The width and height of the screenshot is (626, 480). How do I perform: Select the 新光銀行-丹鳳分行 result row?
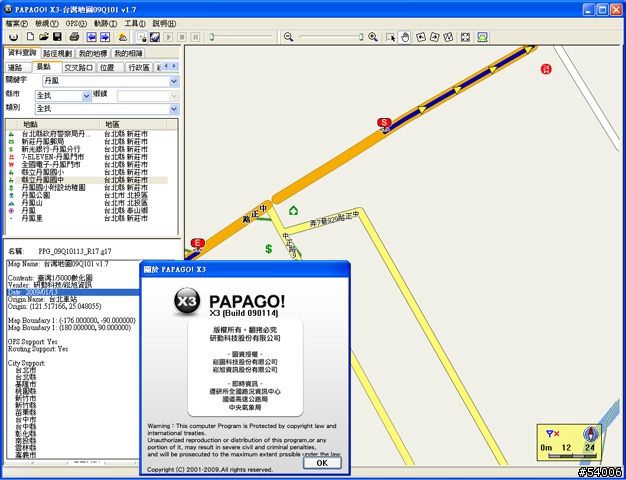(x=87, y=149)
